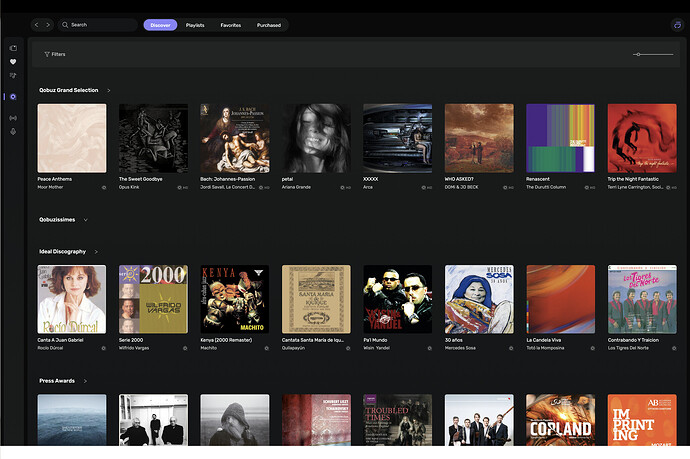Screen dimensions: 690x459
Task: Click the Qobuz badge under Serie 2000
Action: point(185,348)
